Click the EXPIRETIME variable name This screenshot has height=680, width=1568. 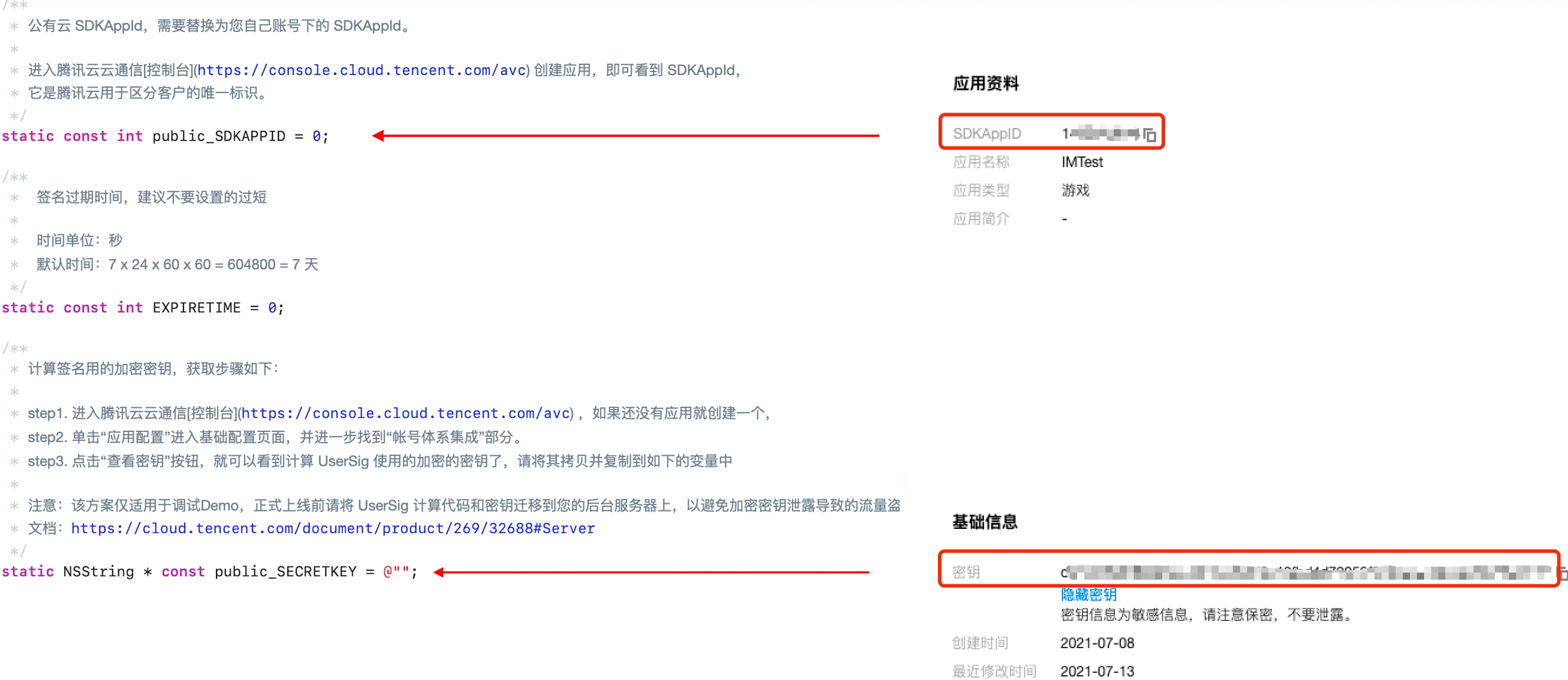click(196, 308)
